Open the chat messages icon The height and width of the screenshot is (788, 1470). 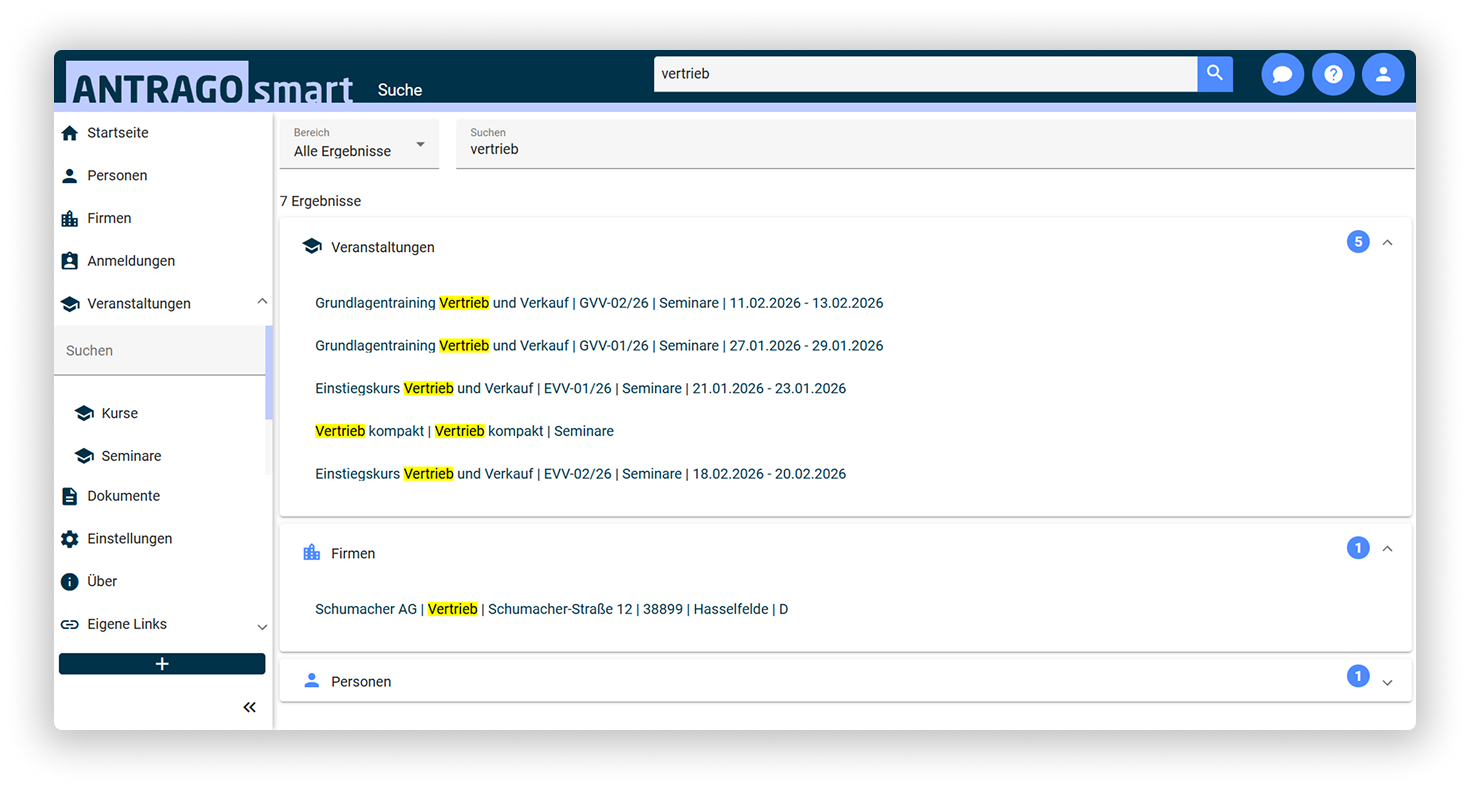[x=1282, y=74]
